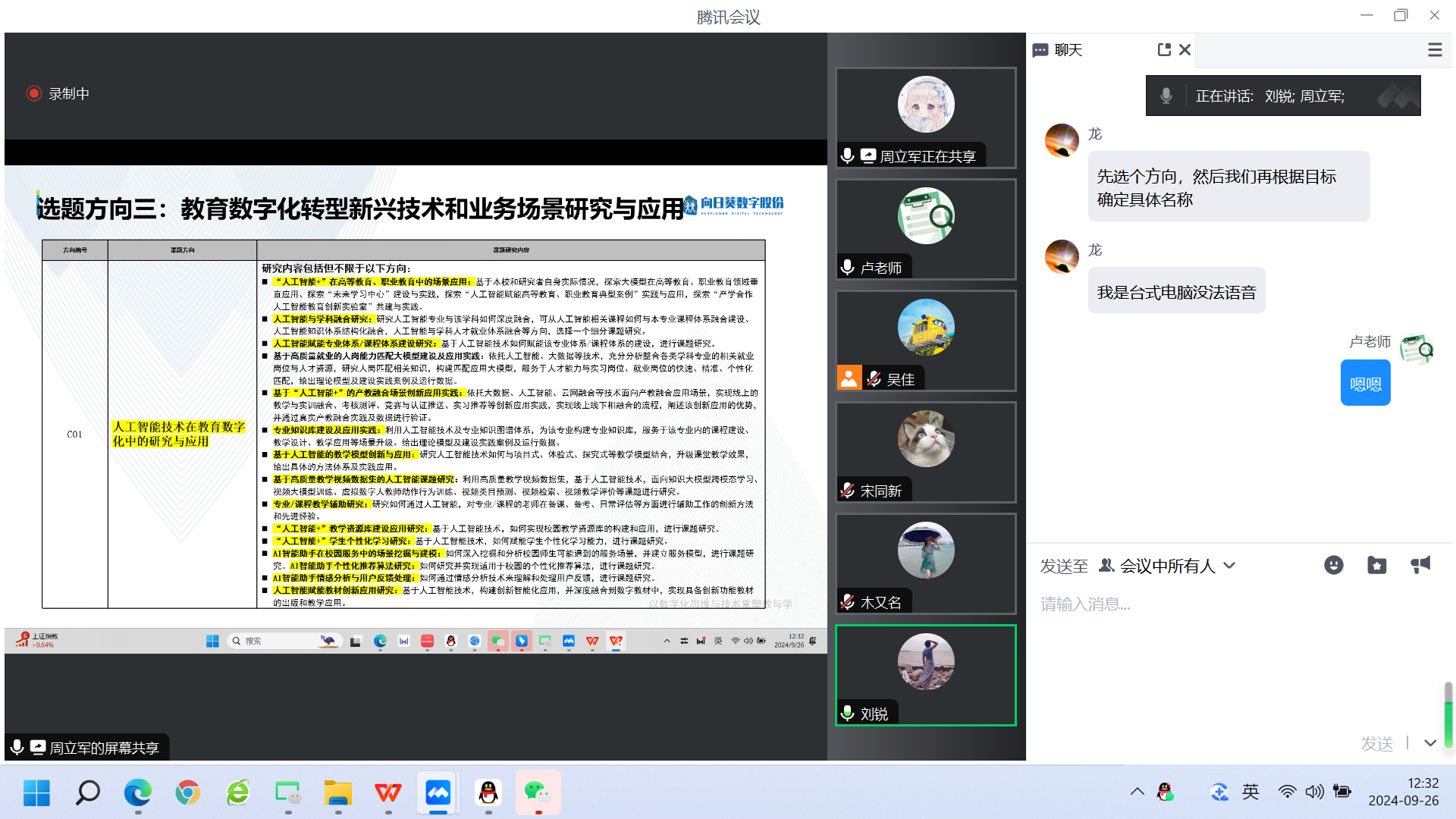The image size is (1456, 819).
Task: Open the hamburger menu above chat
Action: (x=1435, y=50)
